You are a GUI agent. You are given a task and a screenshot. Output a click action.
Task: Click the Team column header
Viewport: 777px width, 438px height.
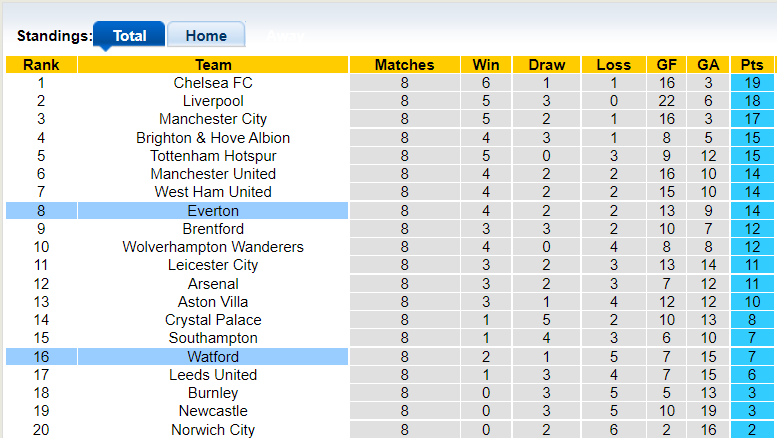tap(213, 65)
